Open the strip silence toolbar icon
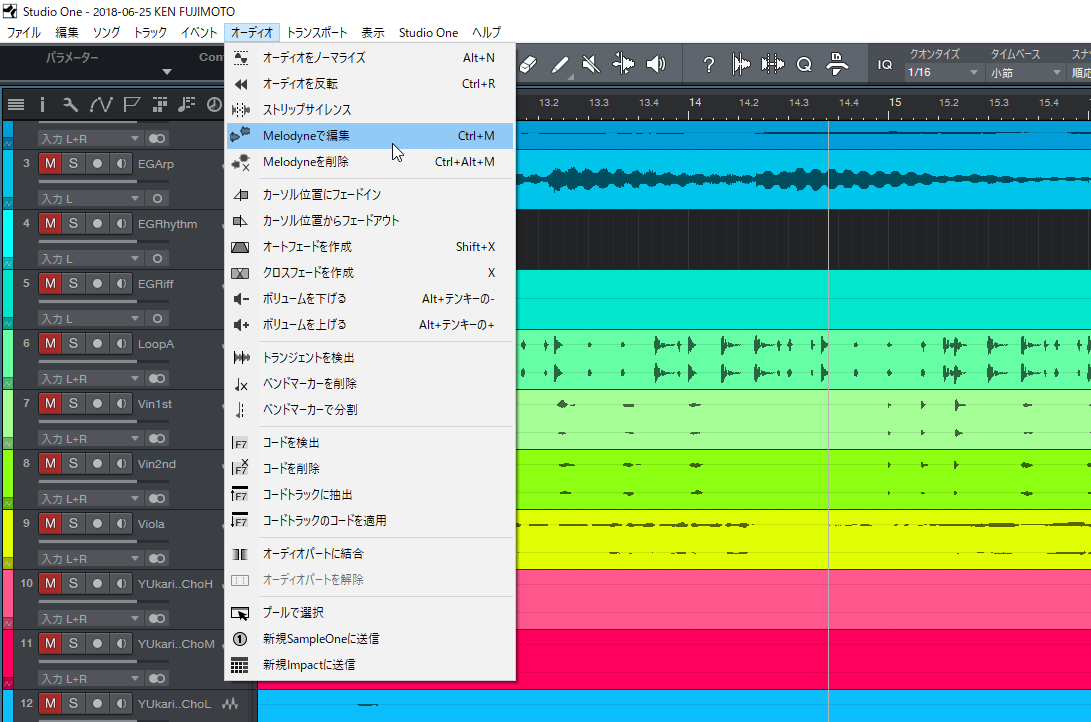 coord(772,65)
